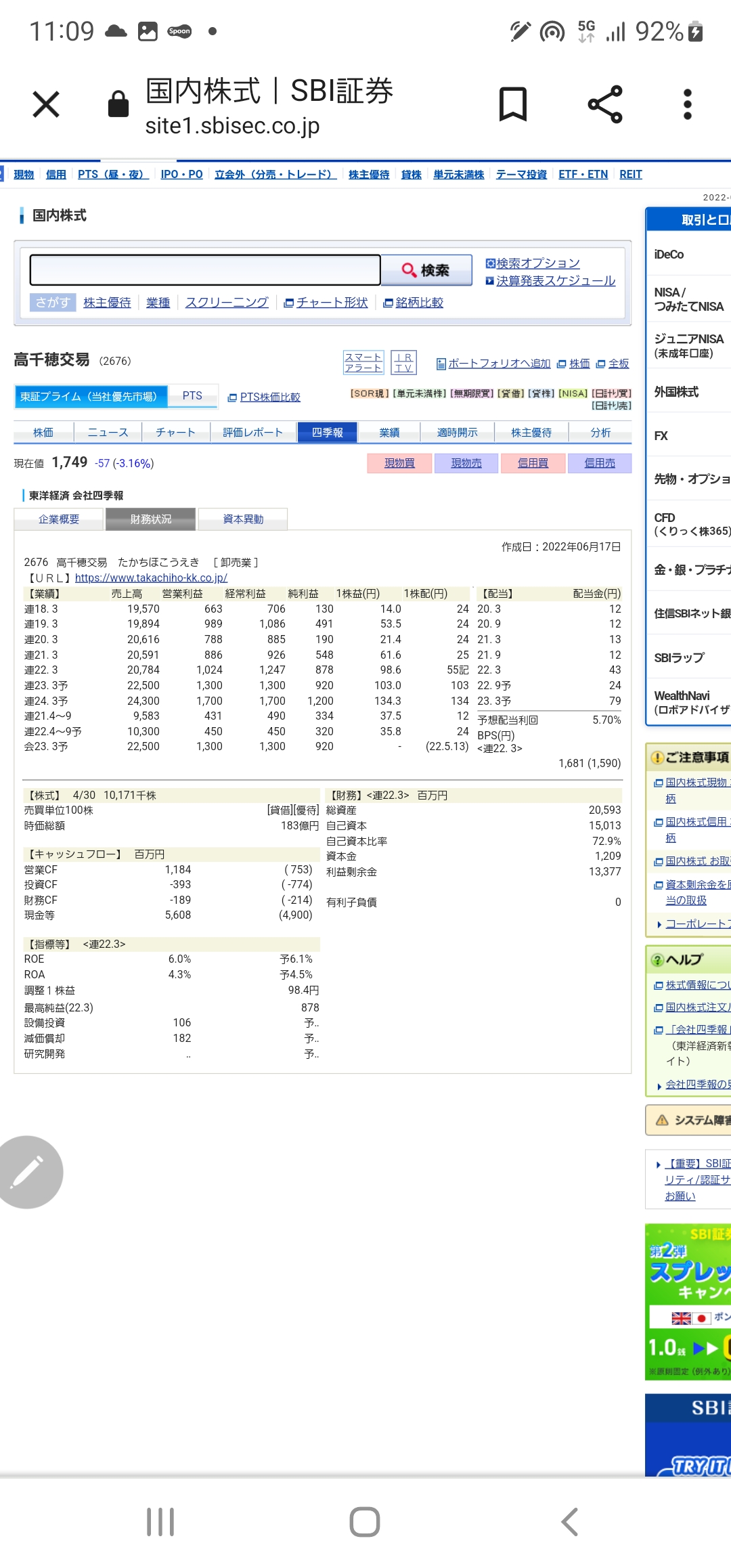Open NISA/つみたてNISA in side menu
Screen dimensions: 731x1568
(x=689, y=299)
